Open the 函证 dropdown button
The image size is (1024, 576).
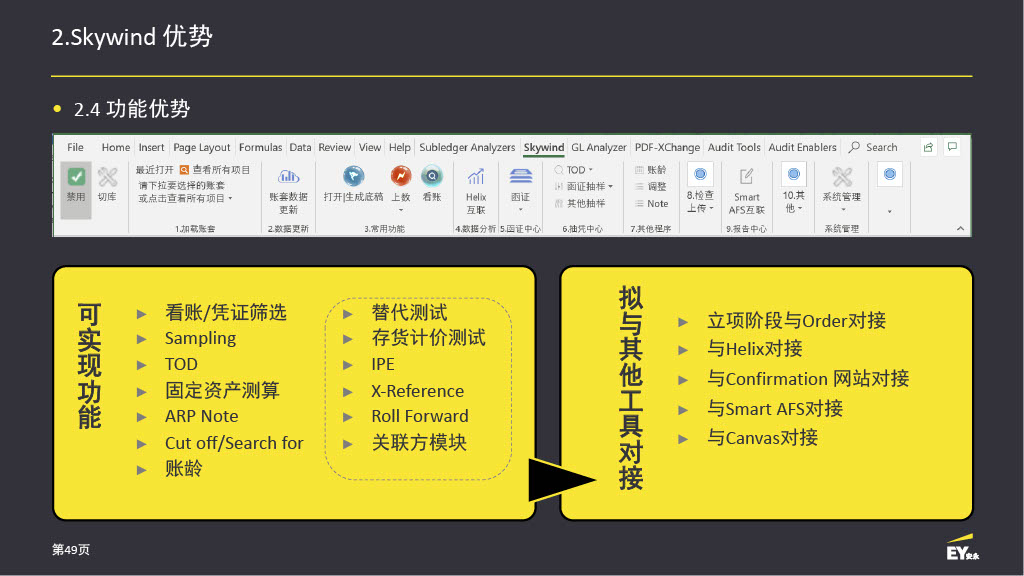(x=520, y=189)
